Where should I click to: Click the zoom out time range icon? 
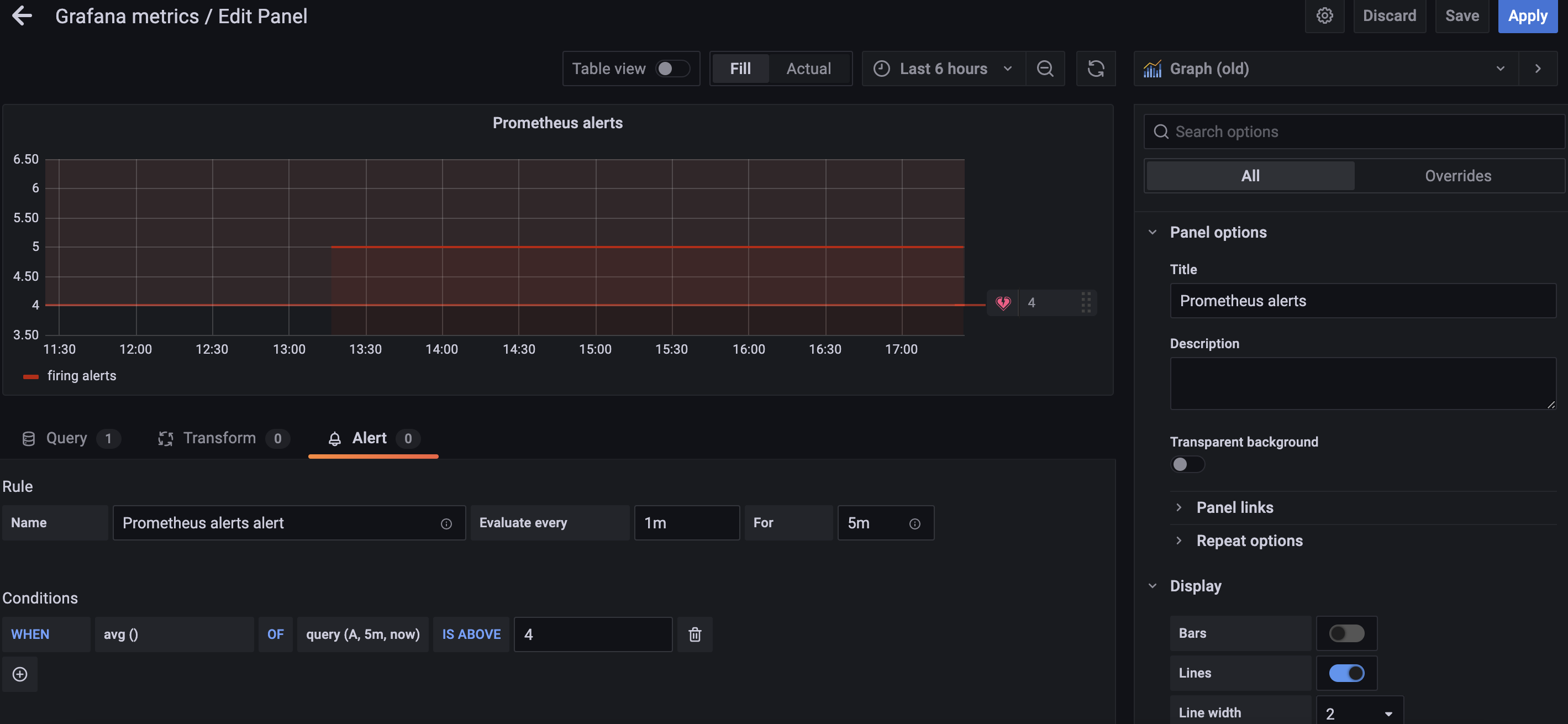click(x=1045, y=69)
